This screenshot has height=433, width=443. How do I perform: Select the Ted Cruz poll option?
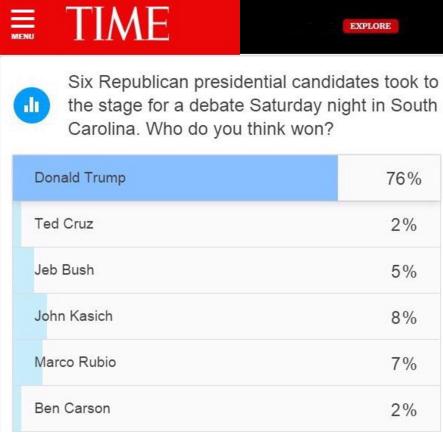pos(227,224)
